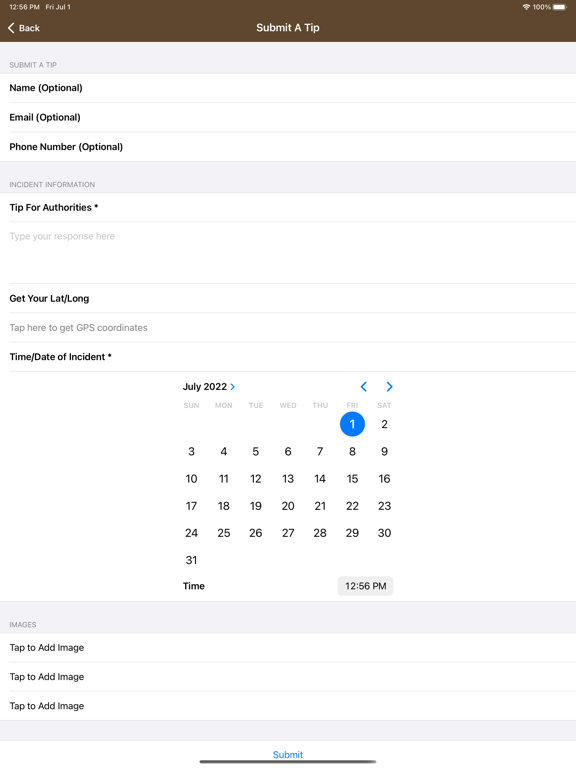Pick the 6th on the calendar
The height and width of the screenshot is (768, 576).
pos(288,452)
